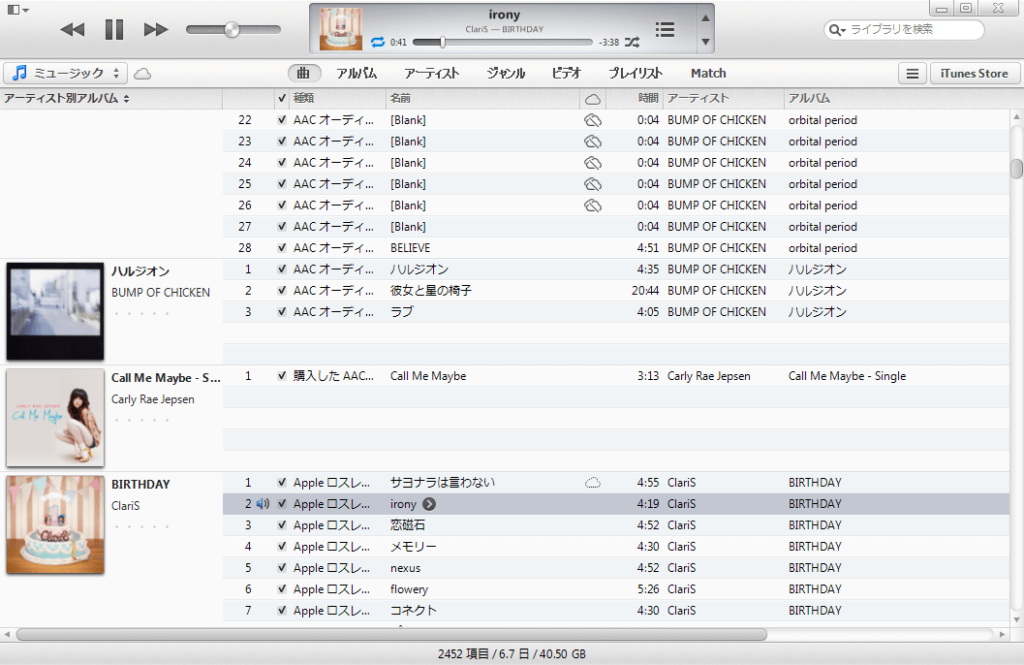
Task: Switch to the ビデオ tab
Action: click(566, 73)
